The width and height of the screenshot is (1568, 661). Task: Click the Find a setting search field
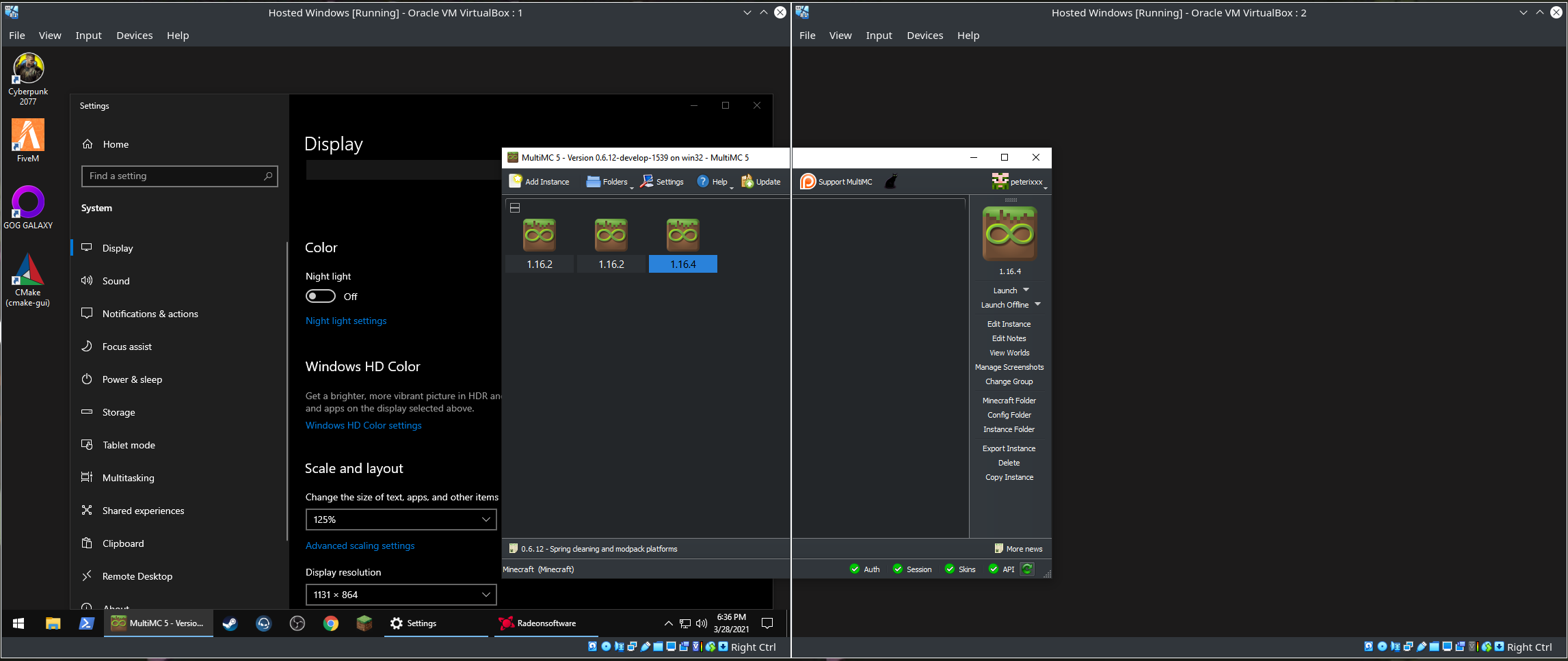[179, 176]
